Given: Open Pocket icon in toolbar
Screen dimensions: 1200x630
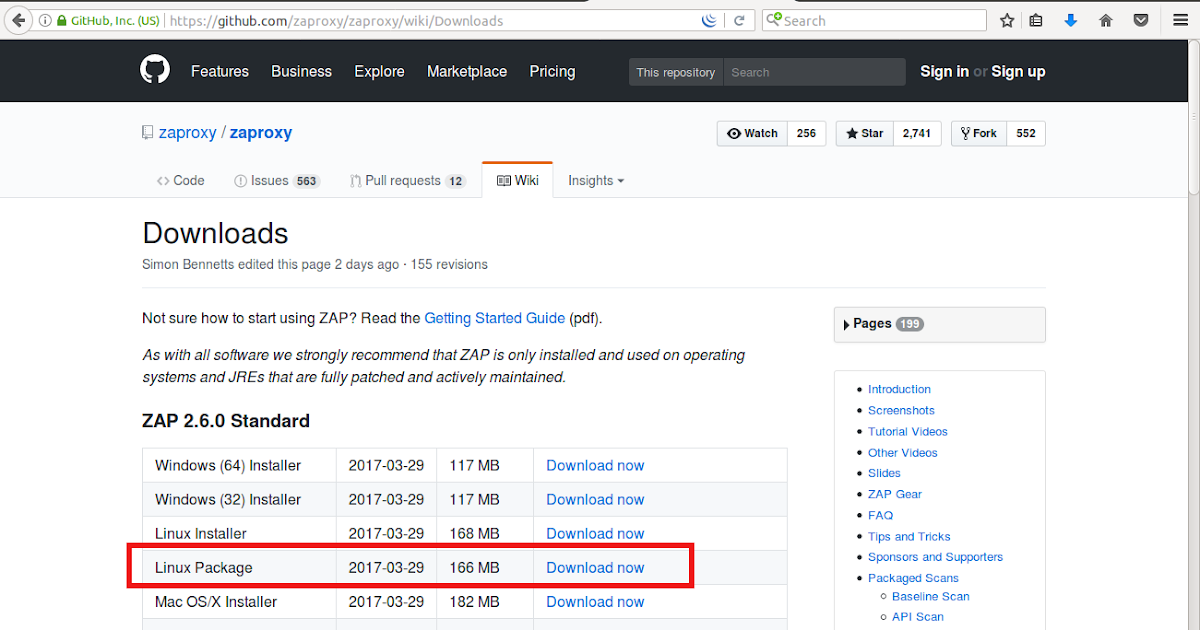Looking at the screenshot, I should tap(1140, 20).
